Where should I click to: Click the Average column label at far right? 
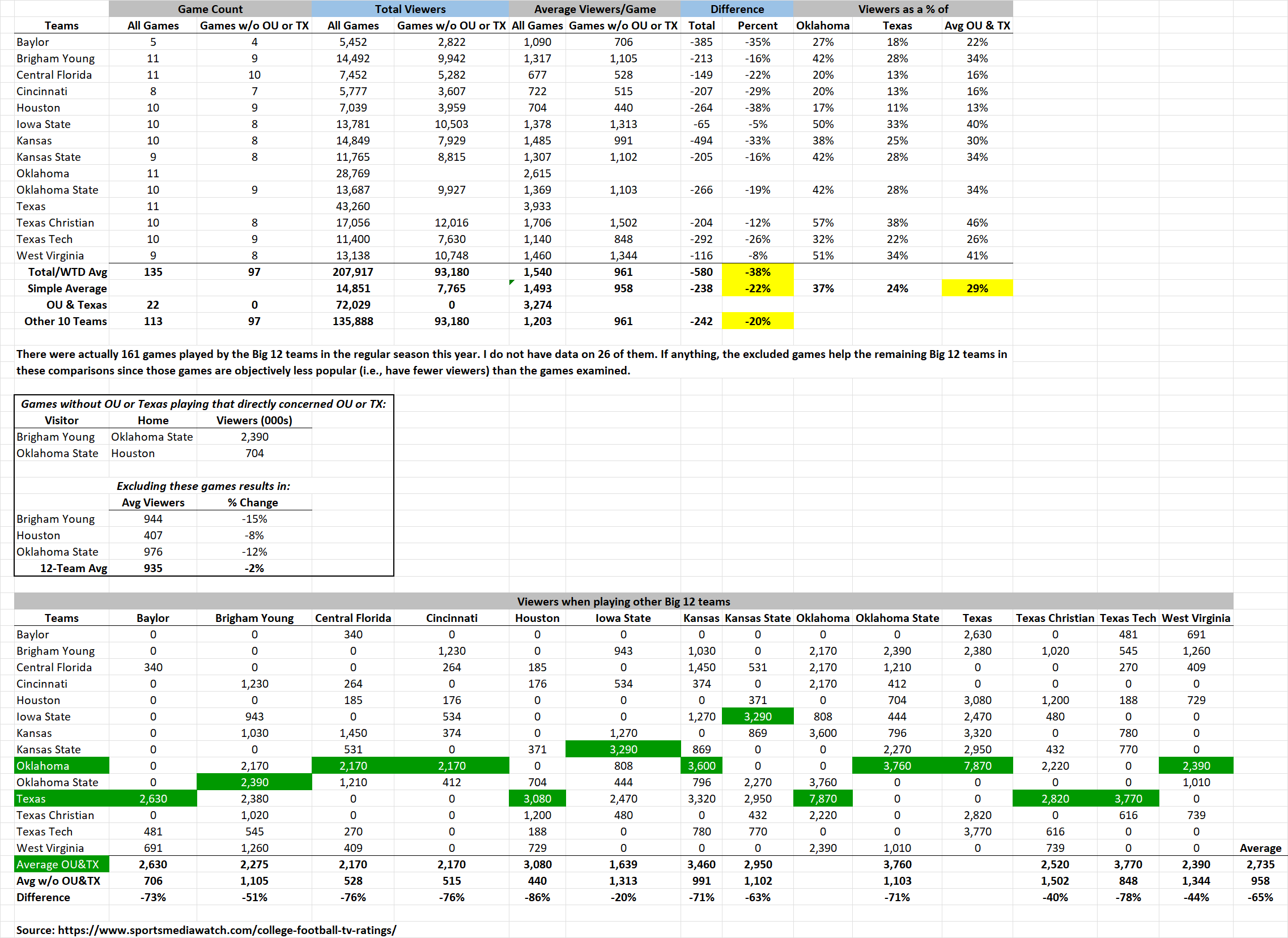(1260, 848)
